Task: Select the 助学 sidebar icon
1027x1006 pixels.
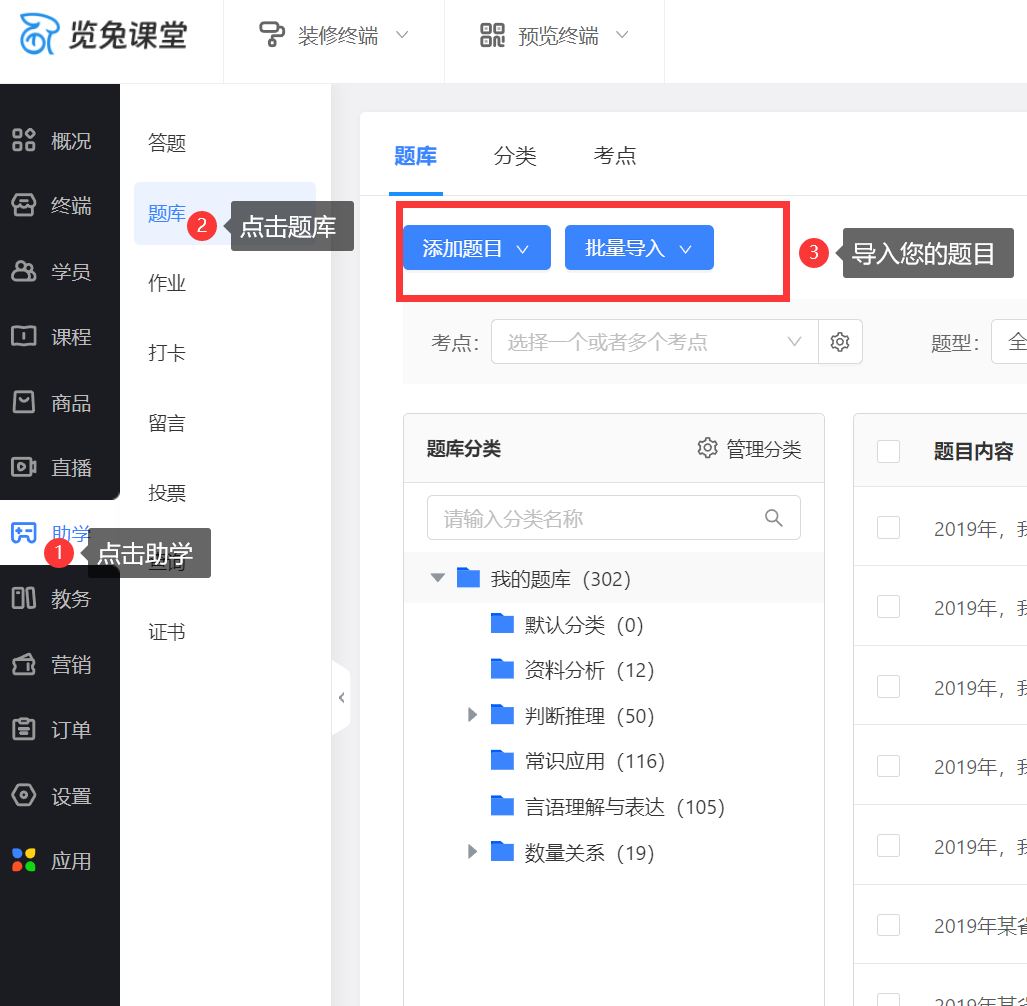Action: (x=24, y=532)
